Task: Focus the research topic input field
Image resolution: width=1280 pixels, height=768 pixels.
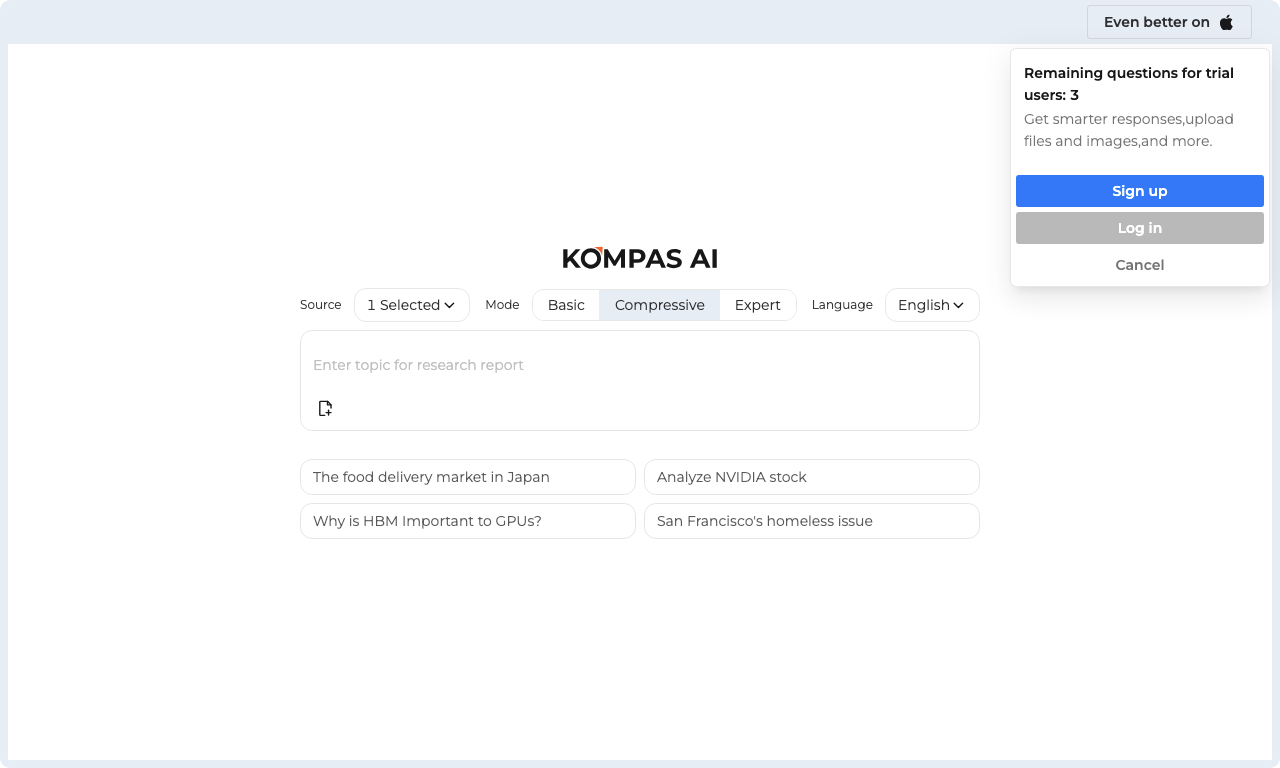Action: [640, 365]
